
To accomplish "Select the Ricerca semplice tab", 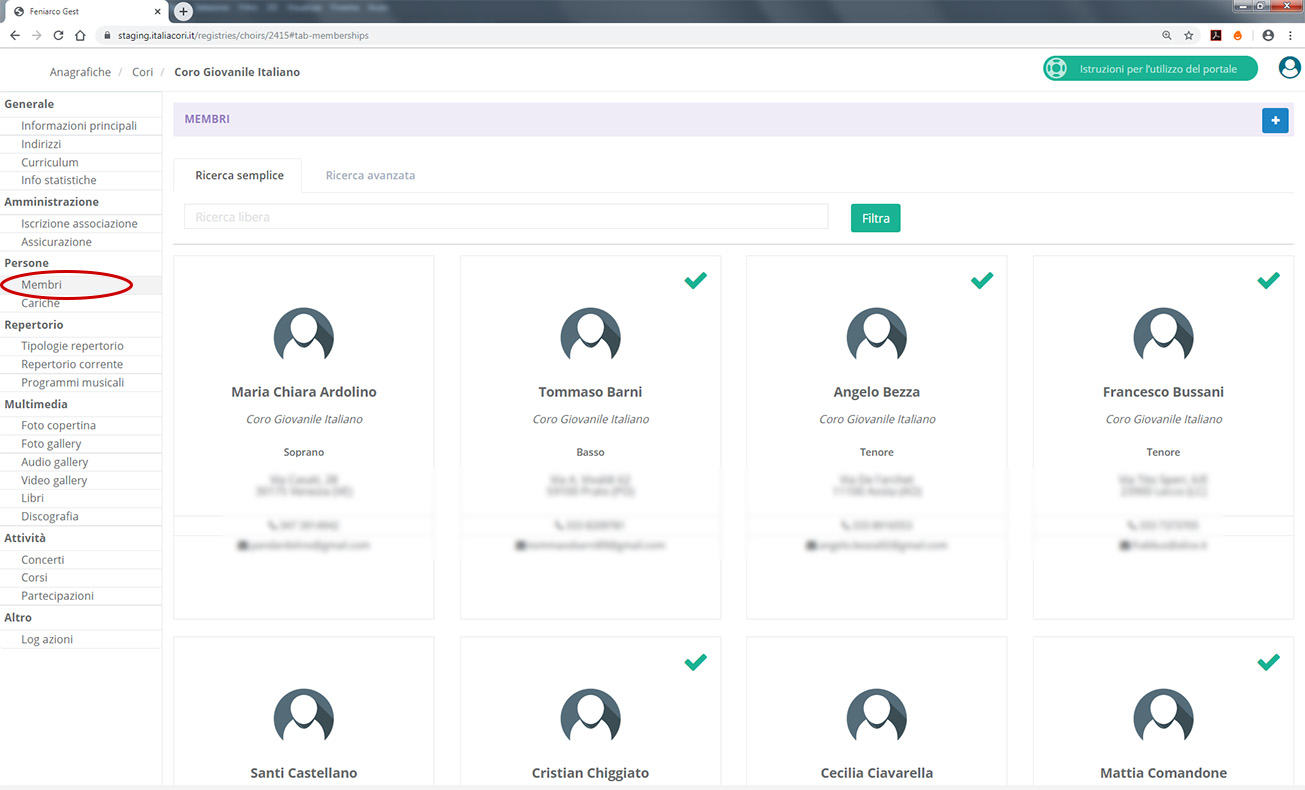I will (239, 175).
